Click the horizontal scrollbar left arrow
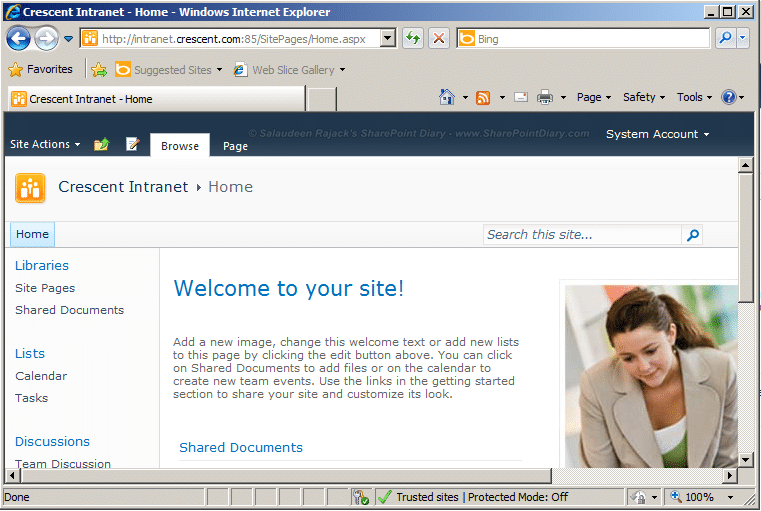Screen dimensions: 761x511 pos(13,476)
